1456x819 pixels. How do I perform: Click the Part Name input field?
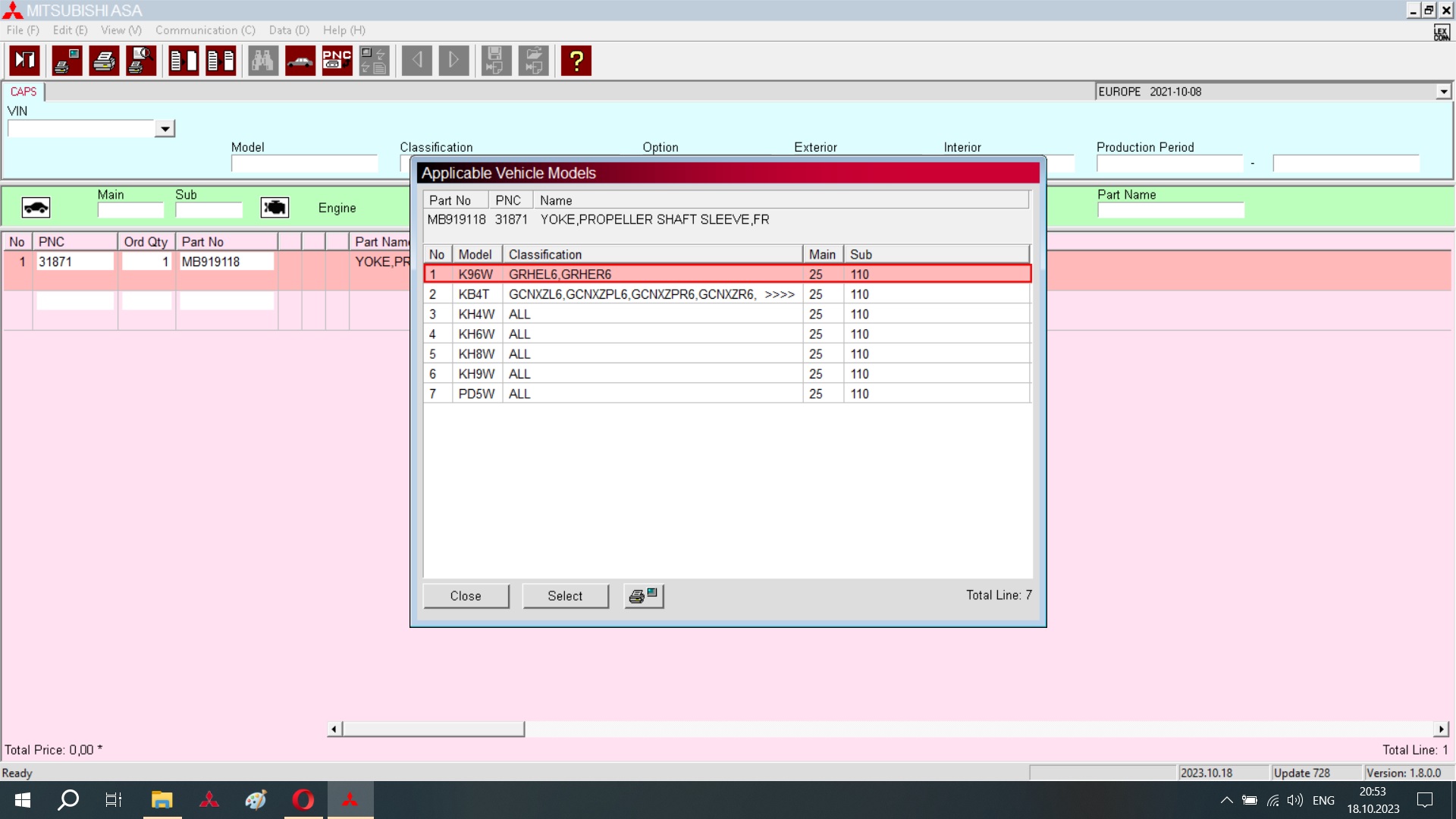(1170, 210)
